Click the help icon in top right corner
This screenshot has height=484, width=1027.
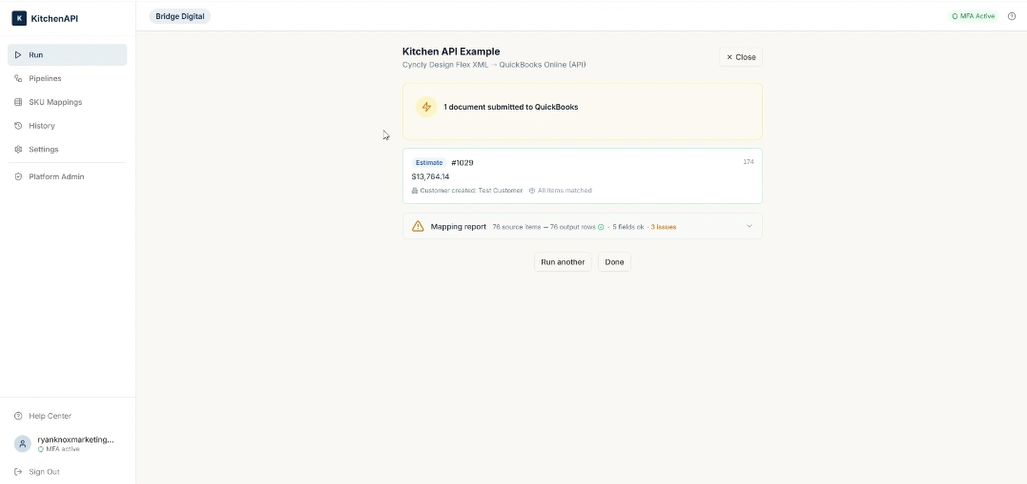(x=1011, y=16)
